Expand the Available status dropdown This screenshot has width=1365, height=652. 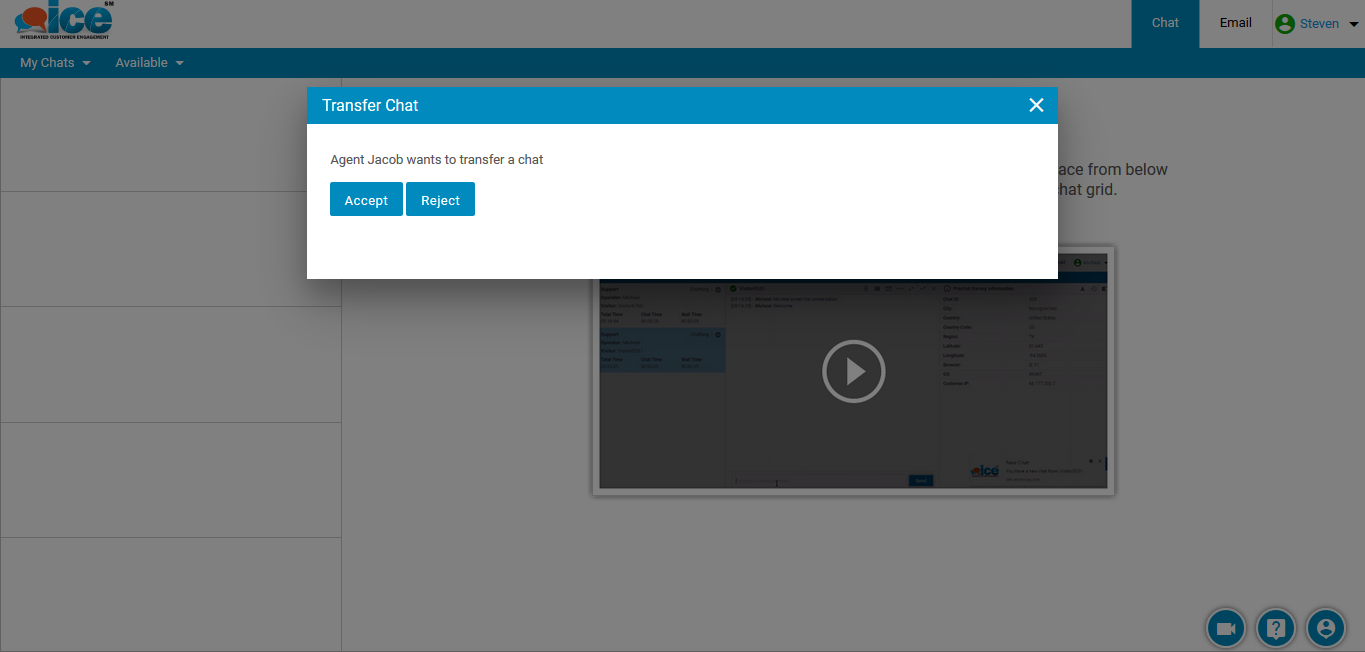149,62
